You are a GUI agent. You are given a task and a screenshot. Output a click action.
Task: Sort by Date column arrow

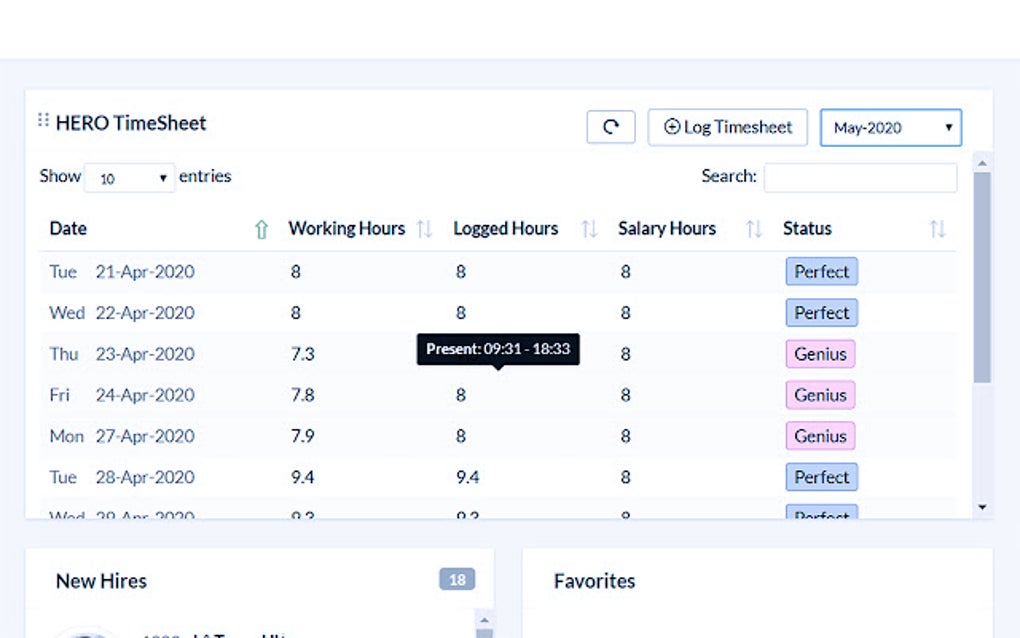point(262,229)
